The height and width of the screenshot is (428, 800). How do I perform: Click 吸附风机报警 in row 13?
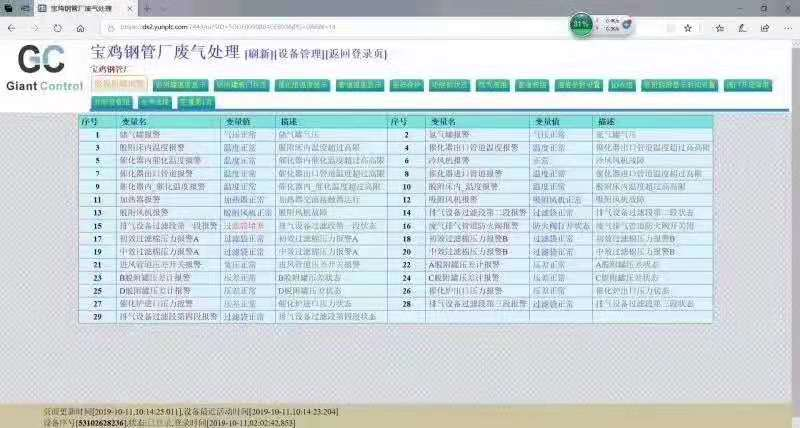(x=144, y=212)
